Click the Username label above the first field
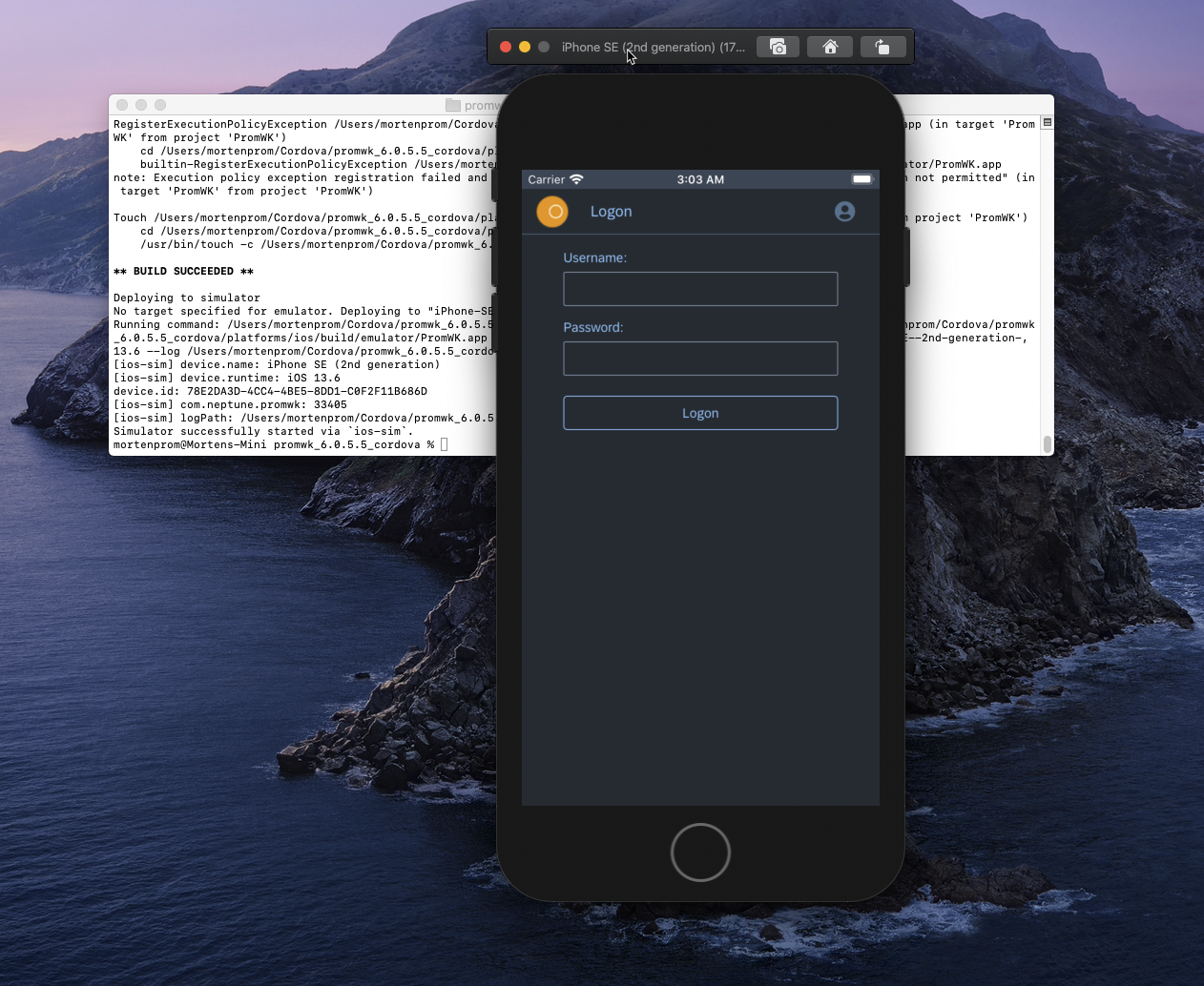Image resolution: width=1204 pixels, height=986 pixels. pyautogui.click(x=594, y=257)
